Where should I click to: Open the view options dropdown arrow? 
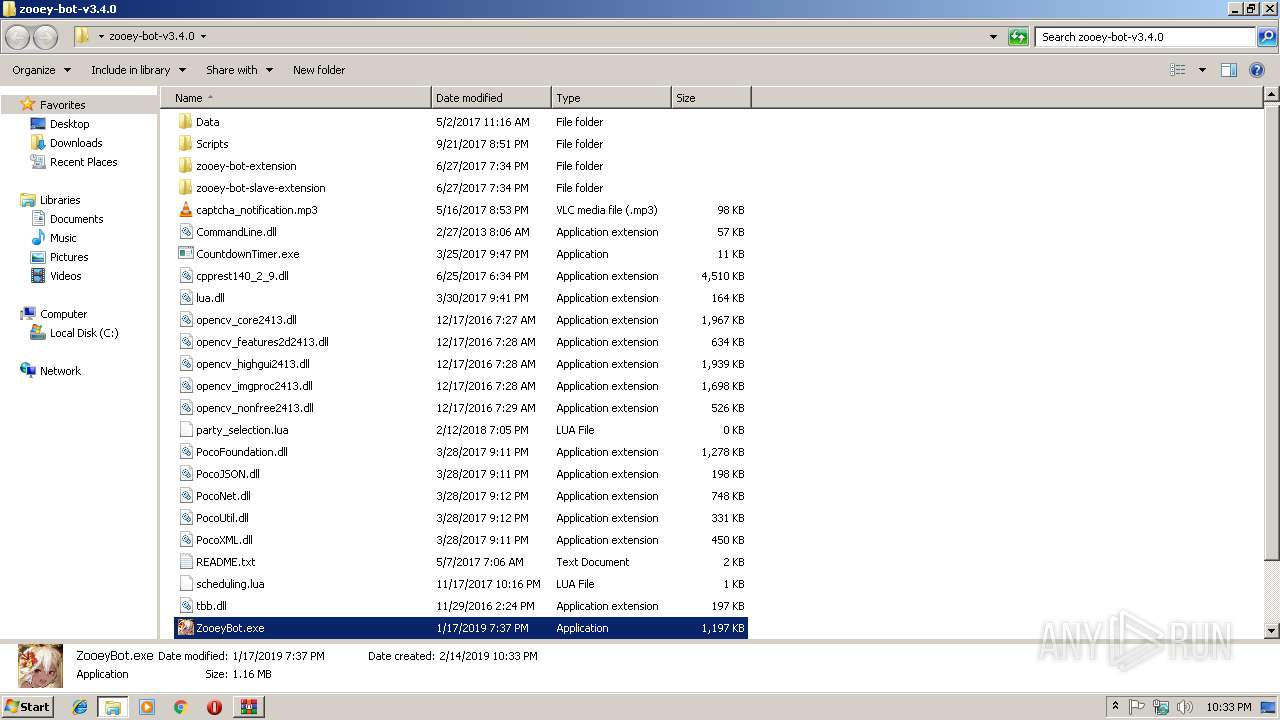click(1202, 70)
